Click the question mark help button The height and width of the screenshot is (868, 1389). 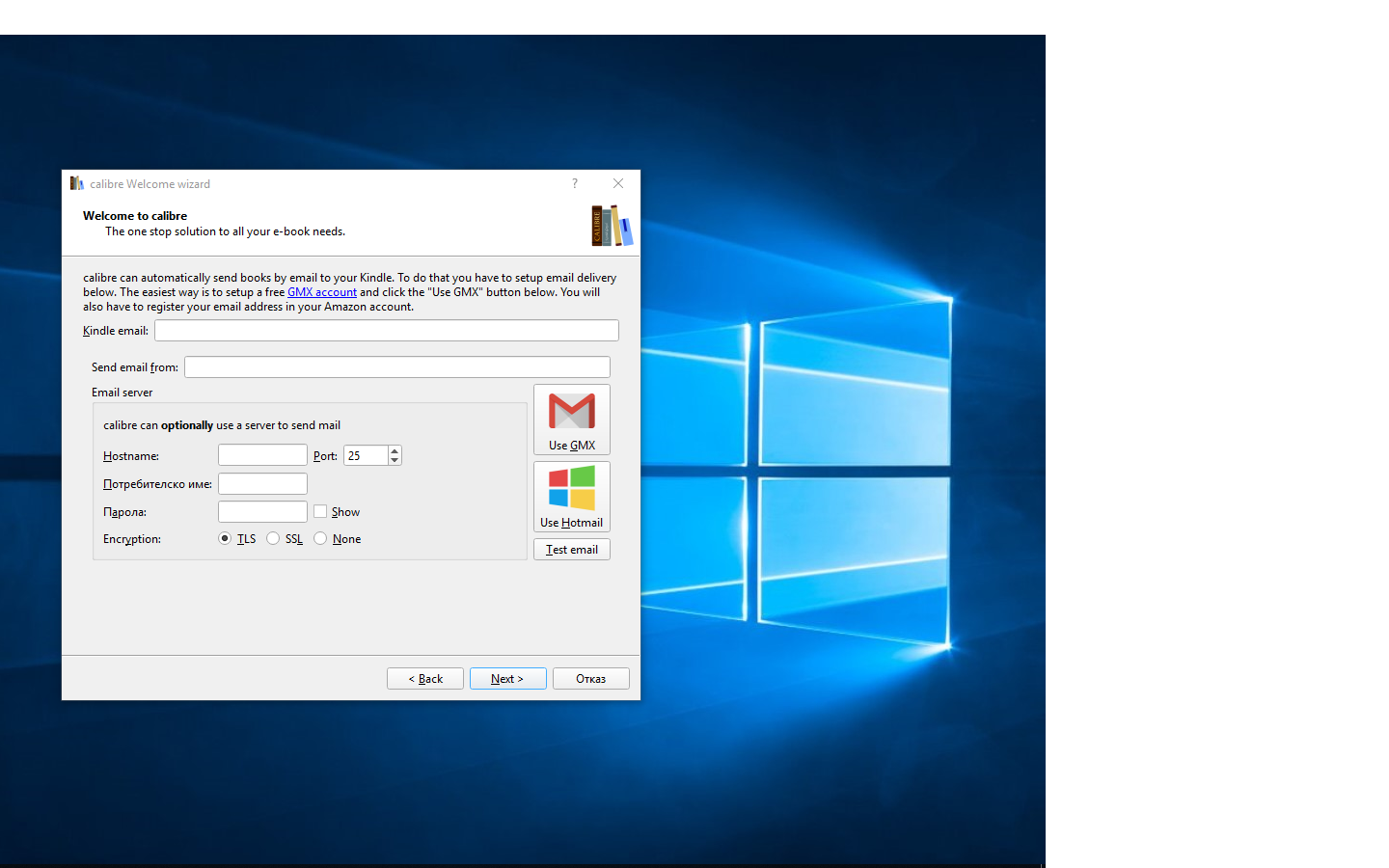click(575, 183)
